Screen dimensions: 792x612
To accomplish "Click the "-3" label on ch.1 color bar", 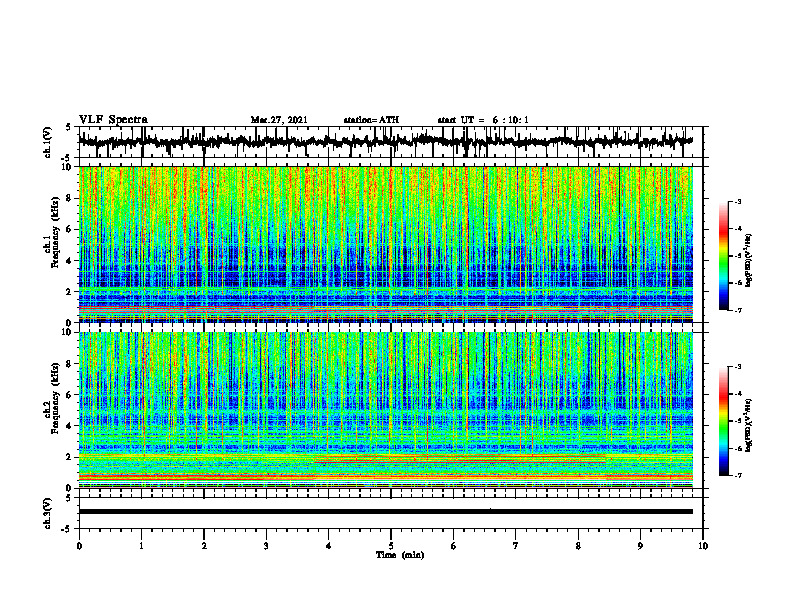I will [x=737, y=202].
